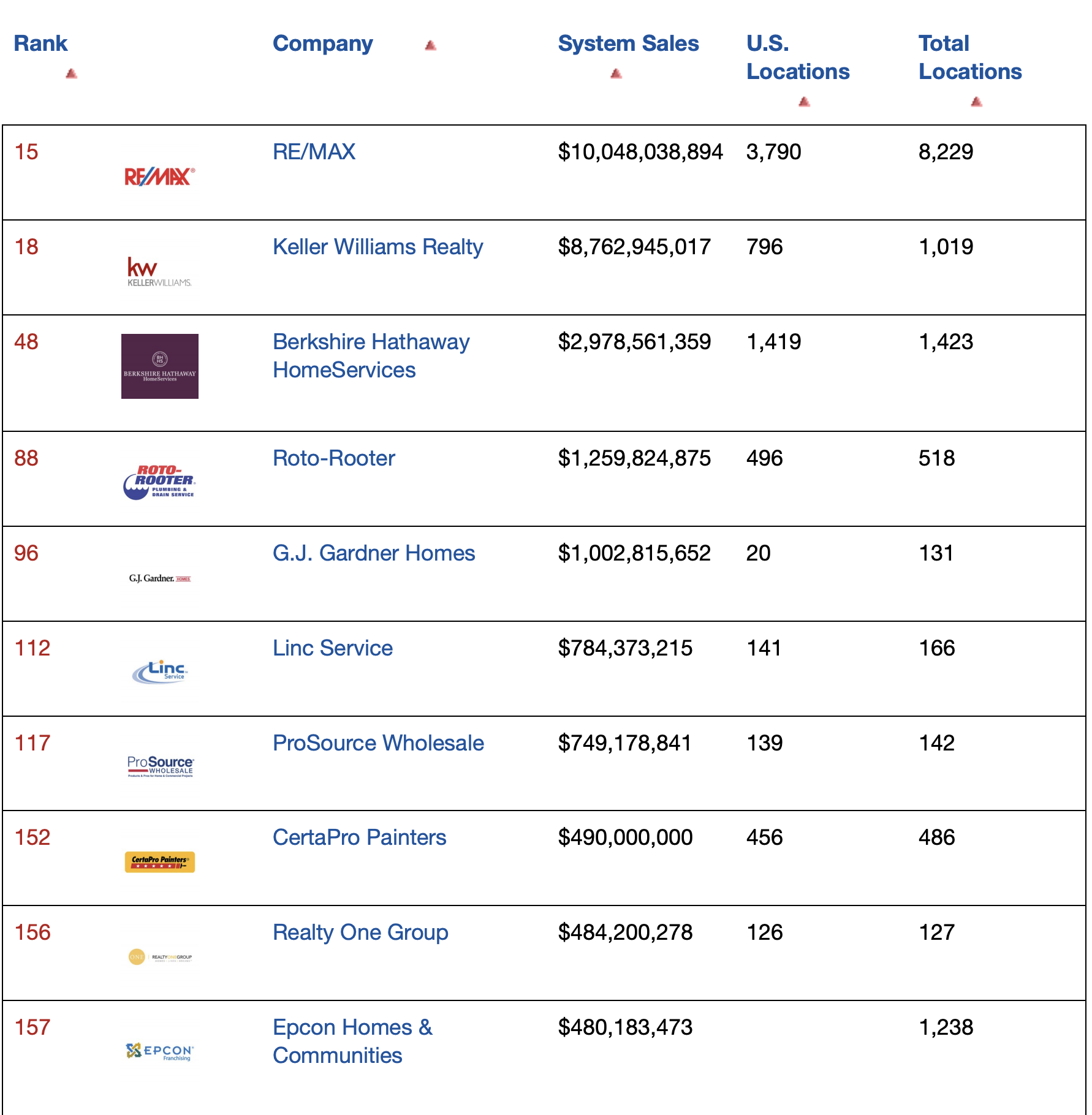
Task: Click the Berkshire Hathaway HomeServices logo
Action: pos(160,365)
